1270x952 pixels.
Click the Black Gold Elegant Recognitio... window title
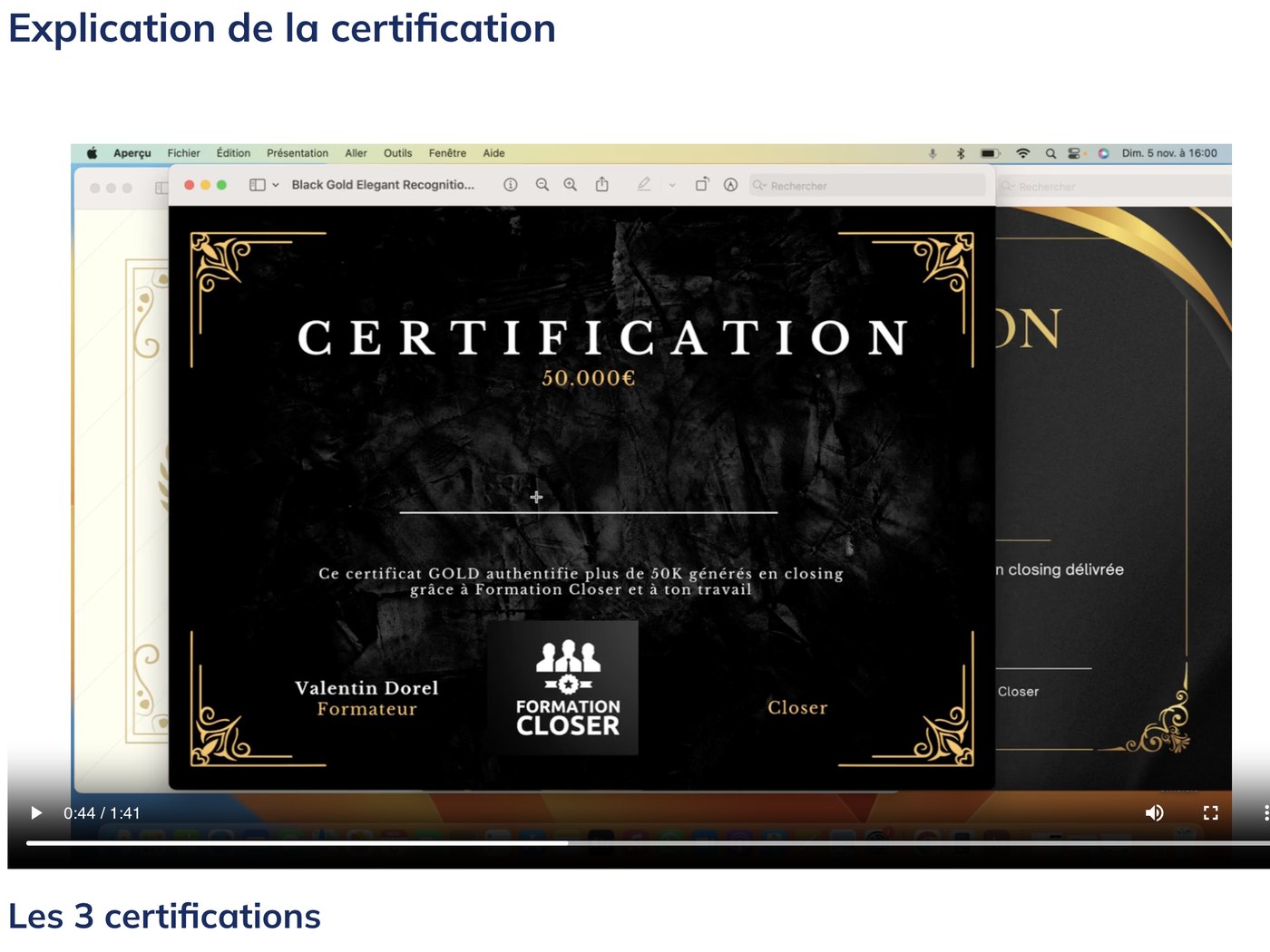(383, 185)
